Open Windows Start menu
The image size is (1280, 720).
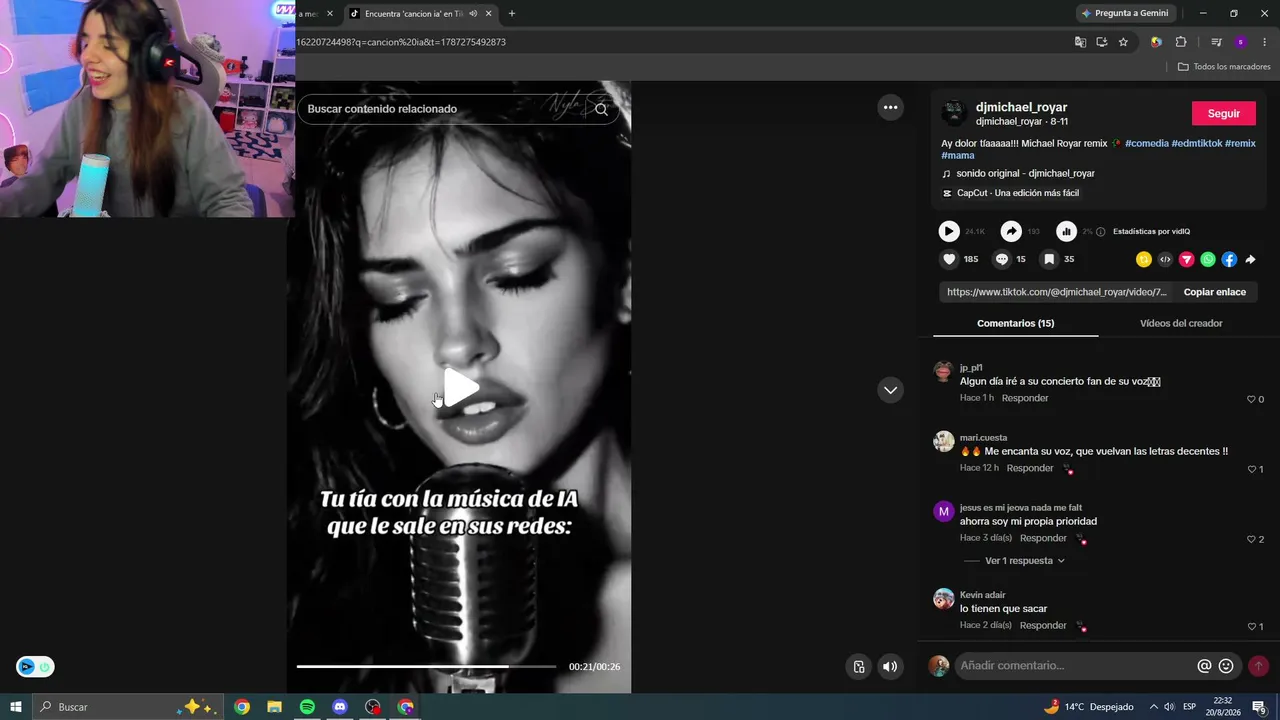point(16,707)
